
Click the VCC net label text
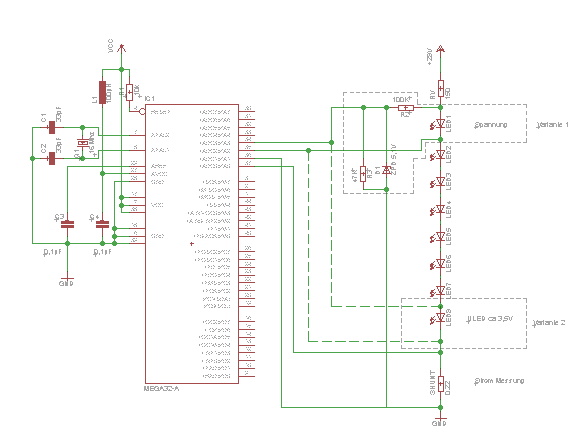[111, 45]
